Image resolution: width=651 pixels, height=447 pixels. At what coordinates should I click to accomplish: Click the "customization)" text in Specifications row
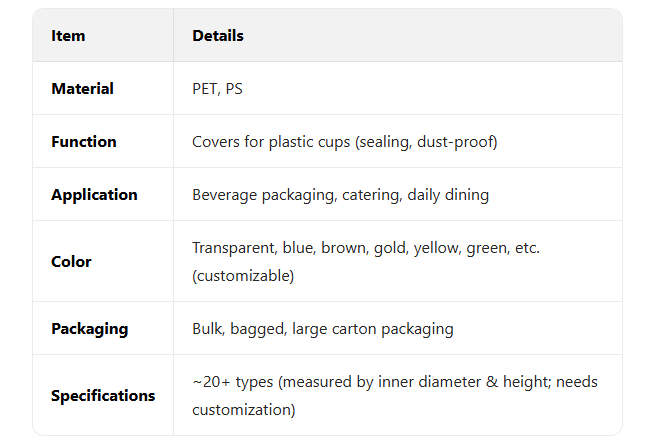point(243,410)
